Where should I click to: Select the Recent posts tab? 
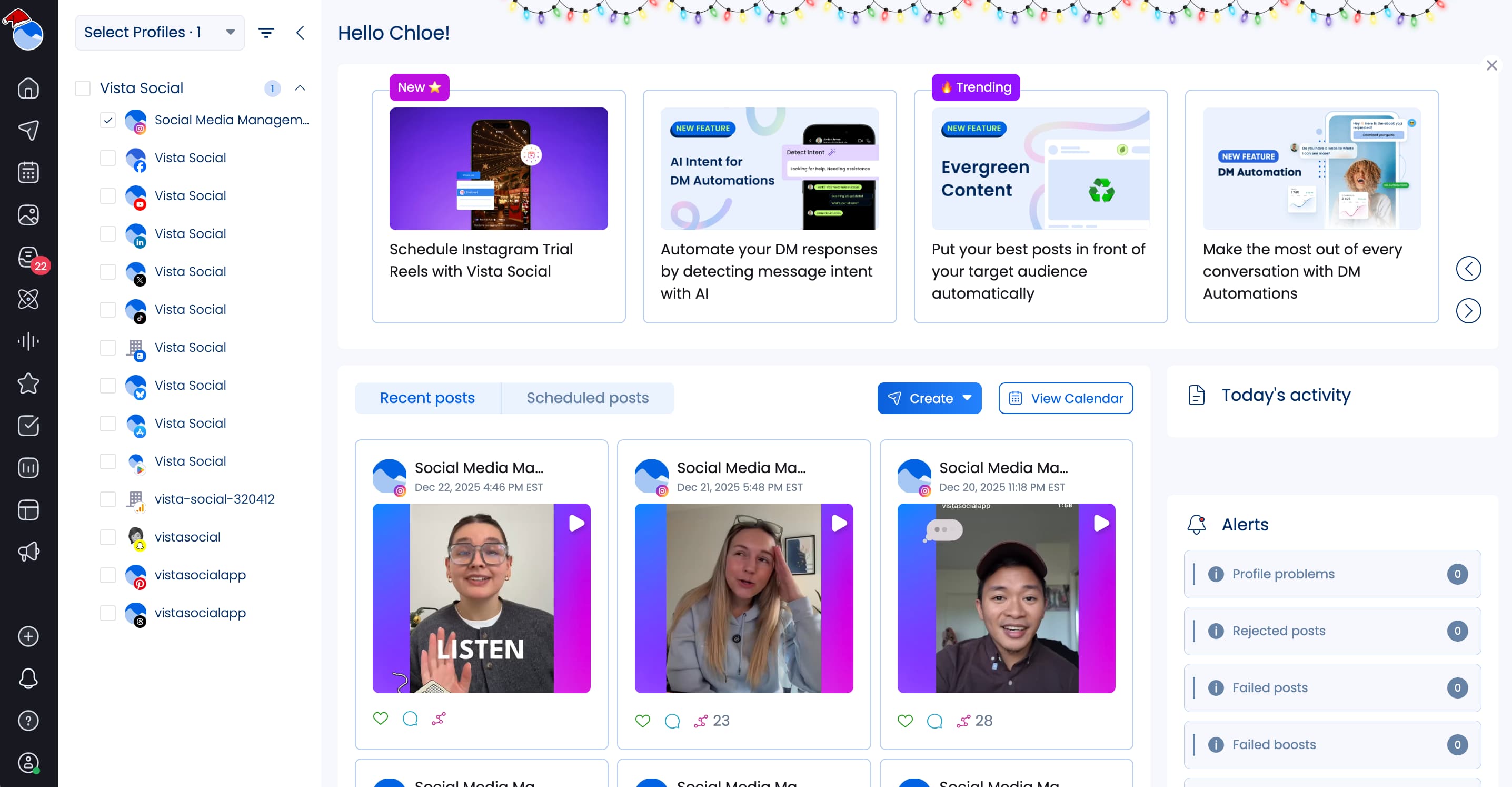tap(427, 398)
